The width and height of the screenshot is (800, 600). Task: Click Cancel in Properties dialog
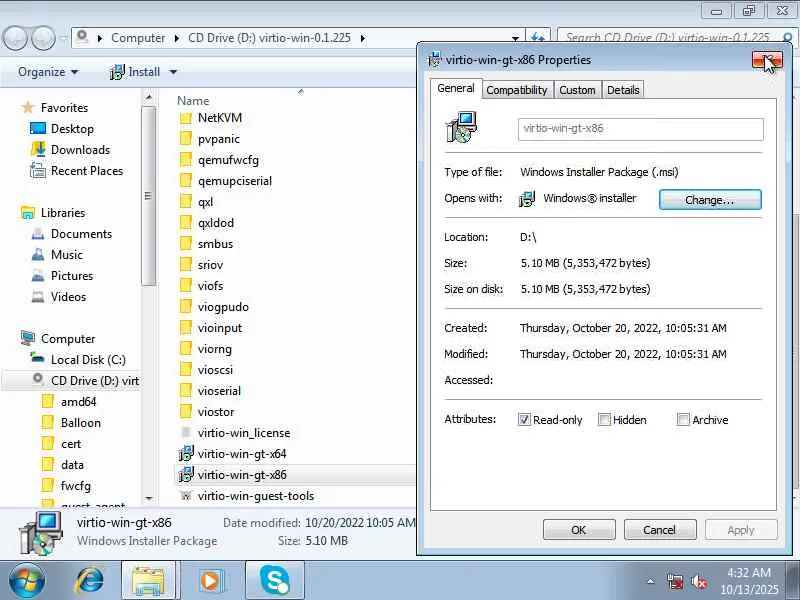660,530
